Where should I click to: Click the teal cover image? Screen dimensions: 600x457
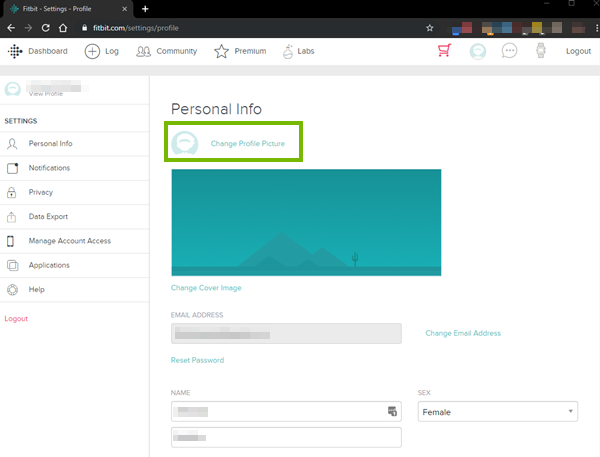306,222
